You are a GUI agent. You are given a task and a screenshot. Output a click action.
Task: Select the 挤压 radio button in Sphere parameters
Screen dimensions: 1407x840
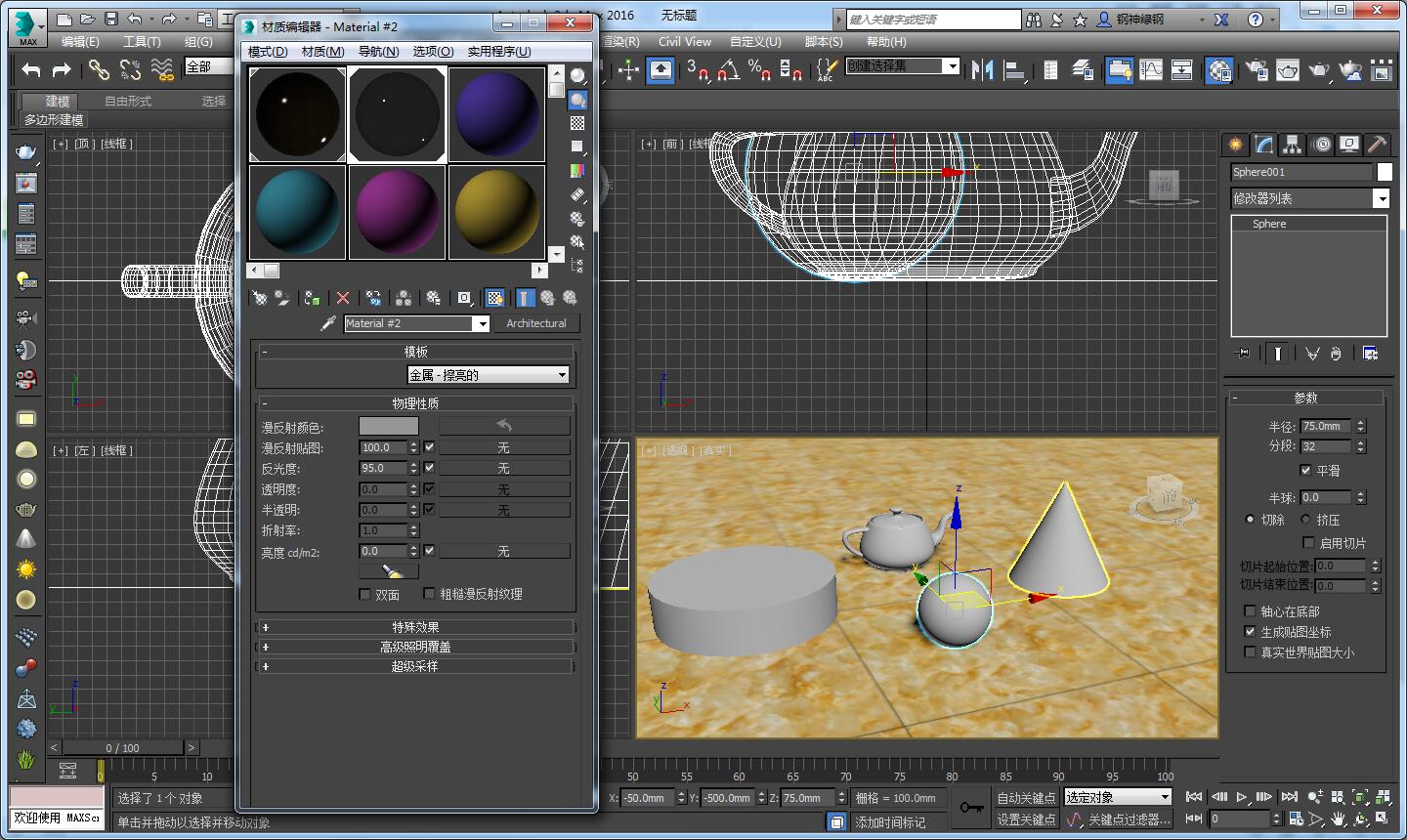[x=1307, y=519]
